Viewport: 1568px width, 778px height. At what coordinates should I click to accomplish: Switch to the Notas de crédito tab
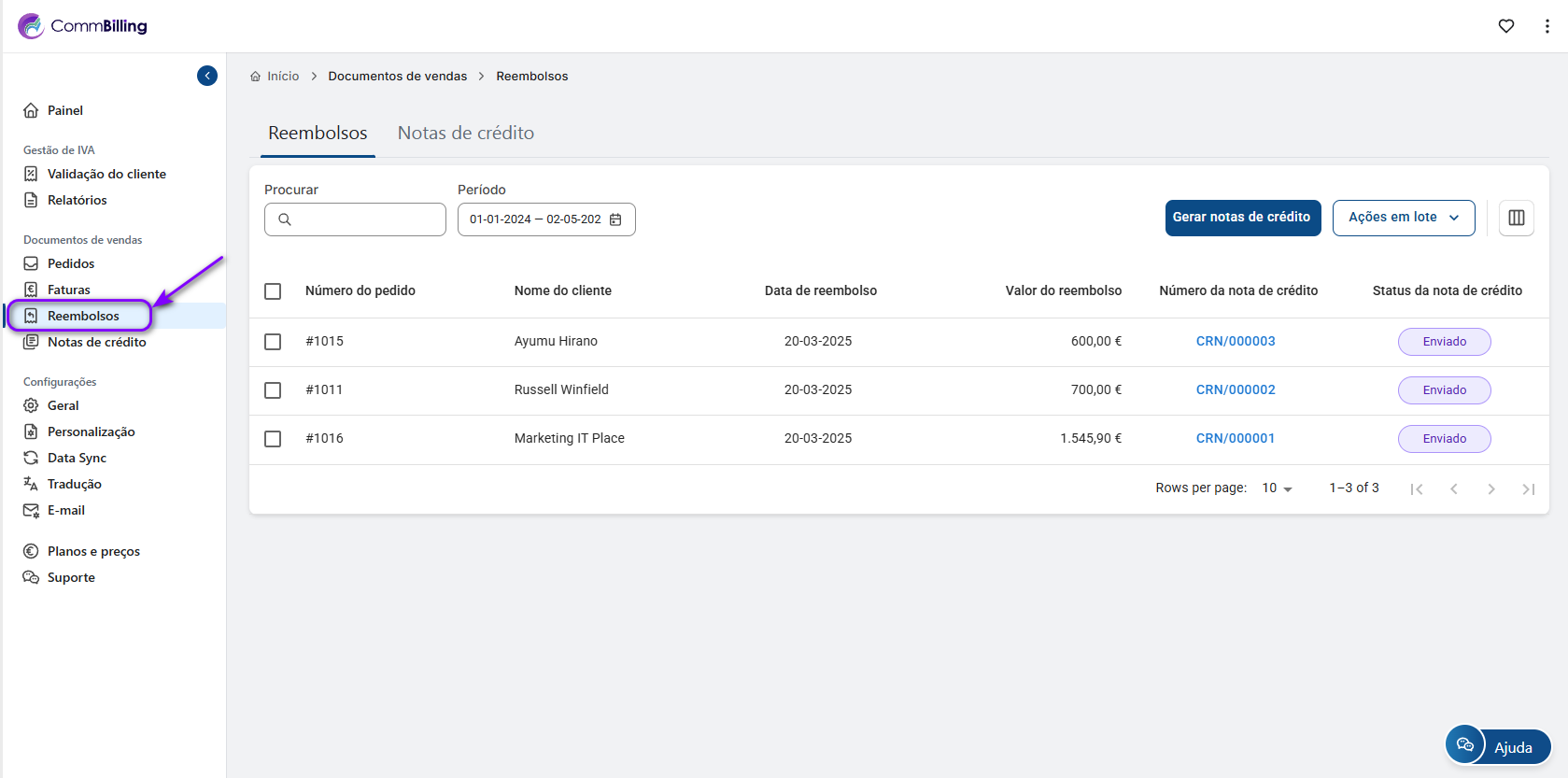click(465, 134)
